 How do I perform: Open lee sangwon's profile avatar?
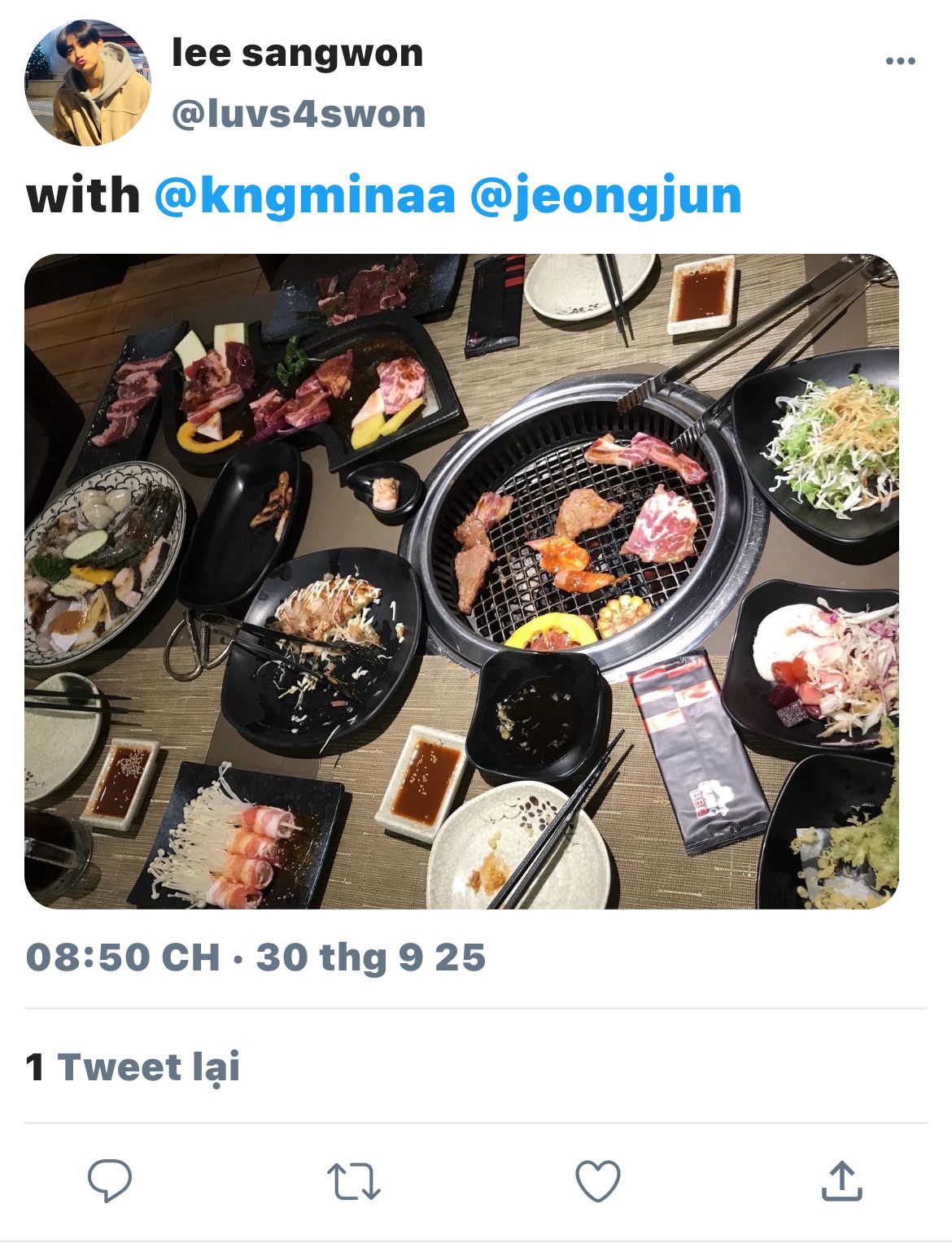(88, 83)
